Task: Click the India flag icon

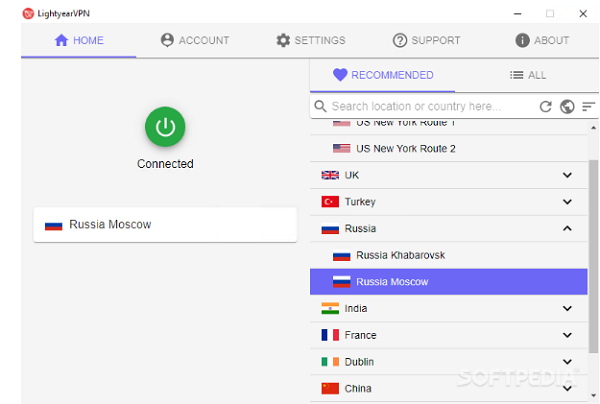Action: pos(330,308)
